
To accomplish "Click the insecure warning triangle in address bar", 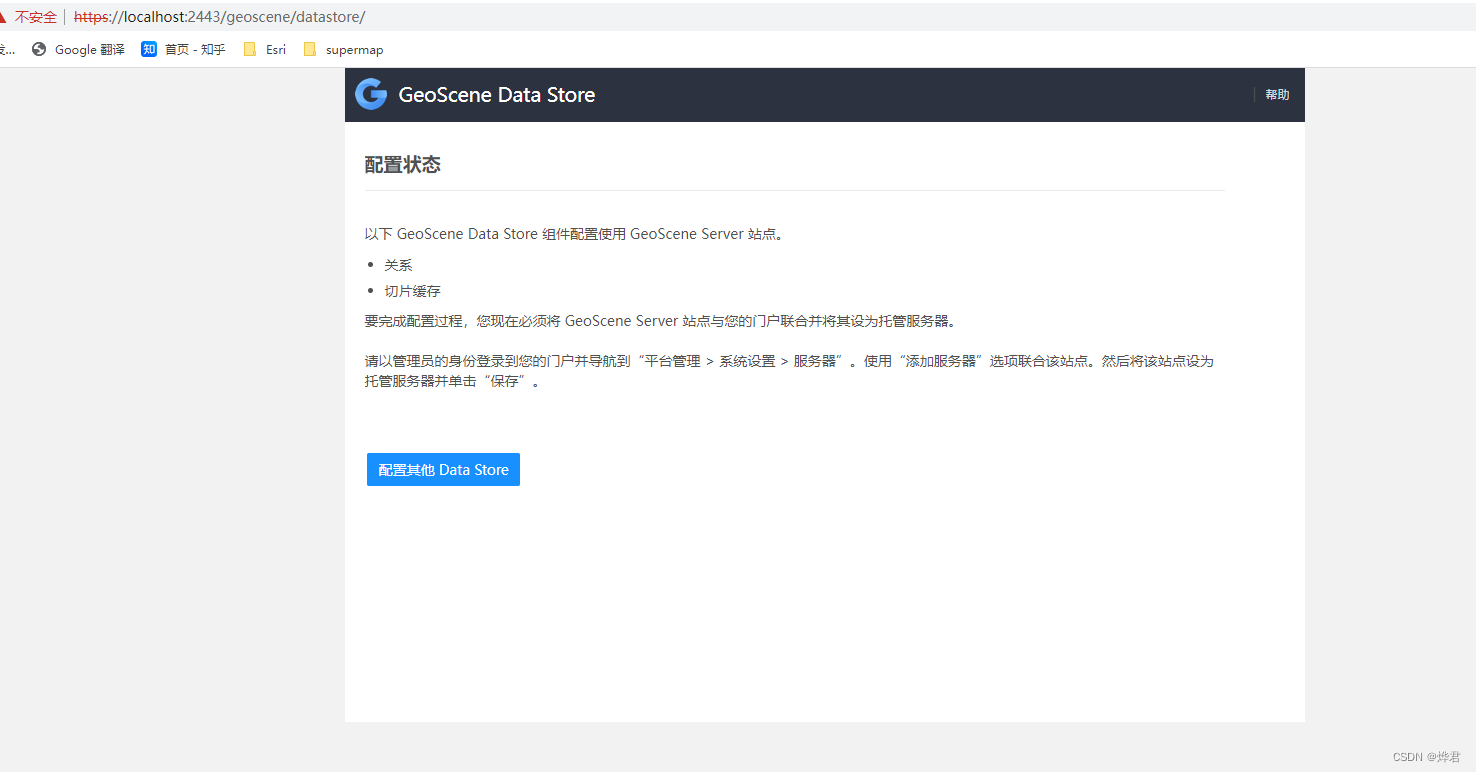I will (x=3, y=17).
